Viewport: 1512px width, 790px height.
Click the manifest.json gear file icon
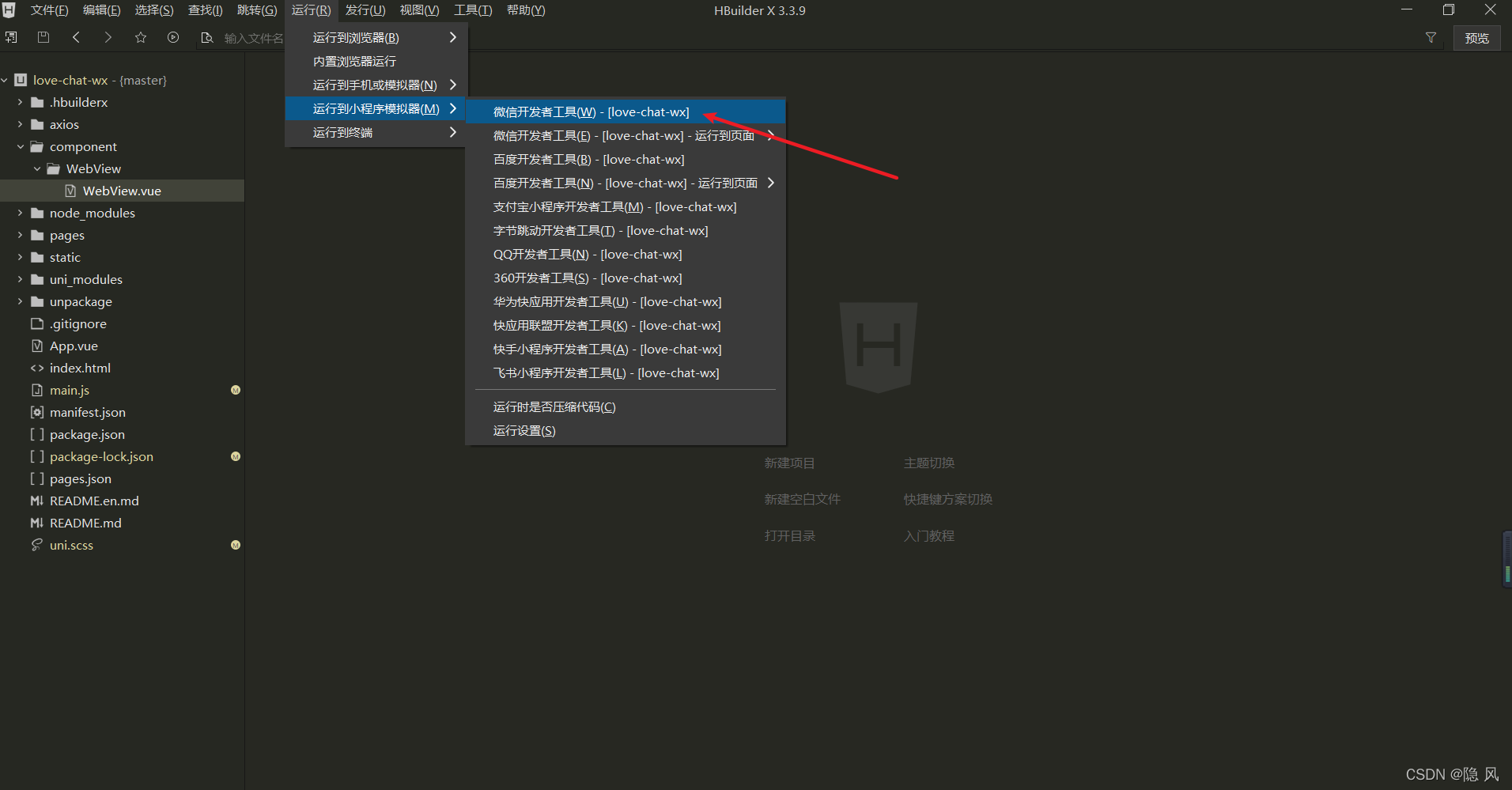pyautogui.click(x=37, y=412)
